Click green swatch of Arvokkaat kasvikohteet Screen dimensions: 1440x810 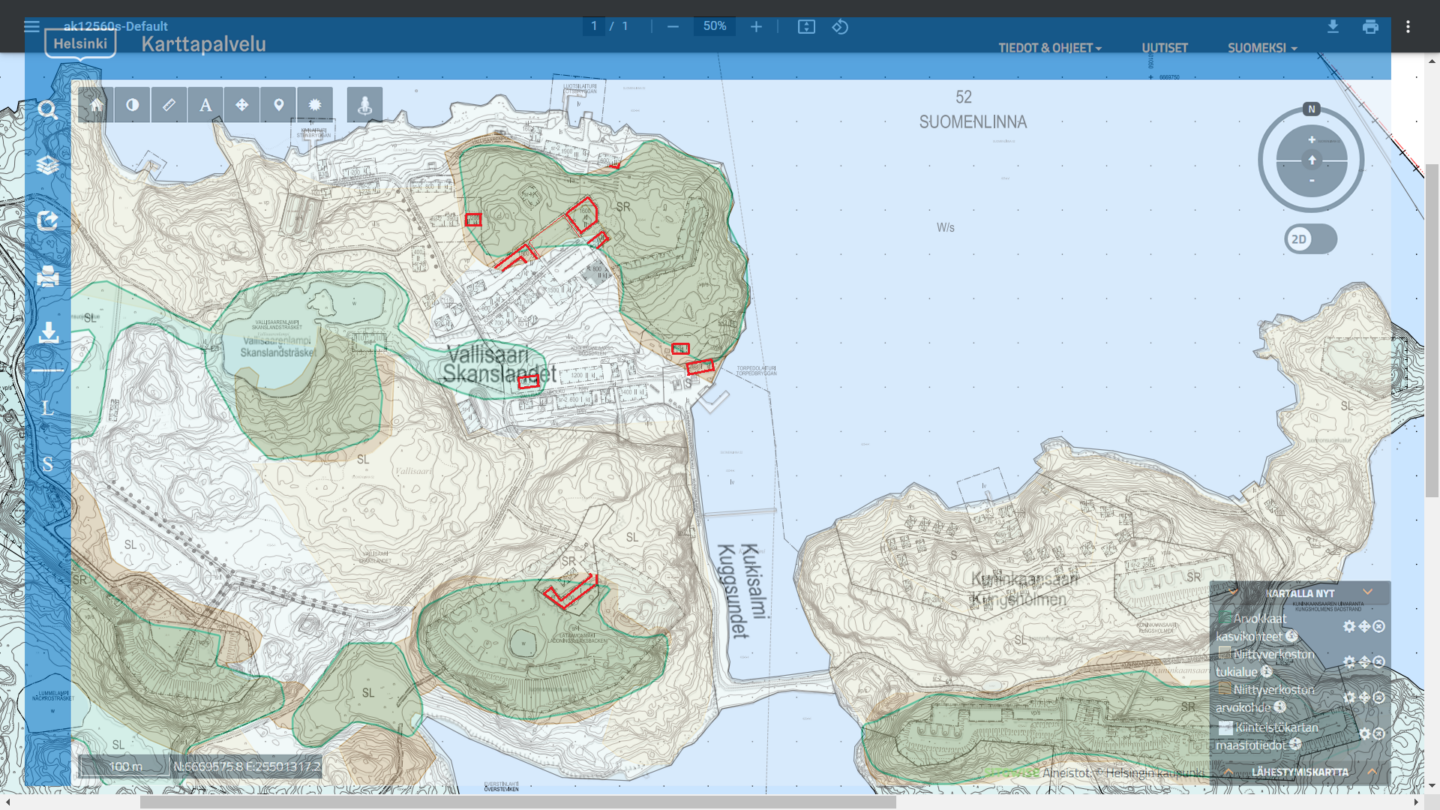[x=1224, y=617]
